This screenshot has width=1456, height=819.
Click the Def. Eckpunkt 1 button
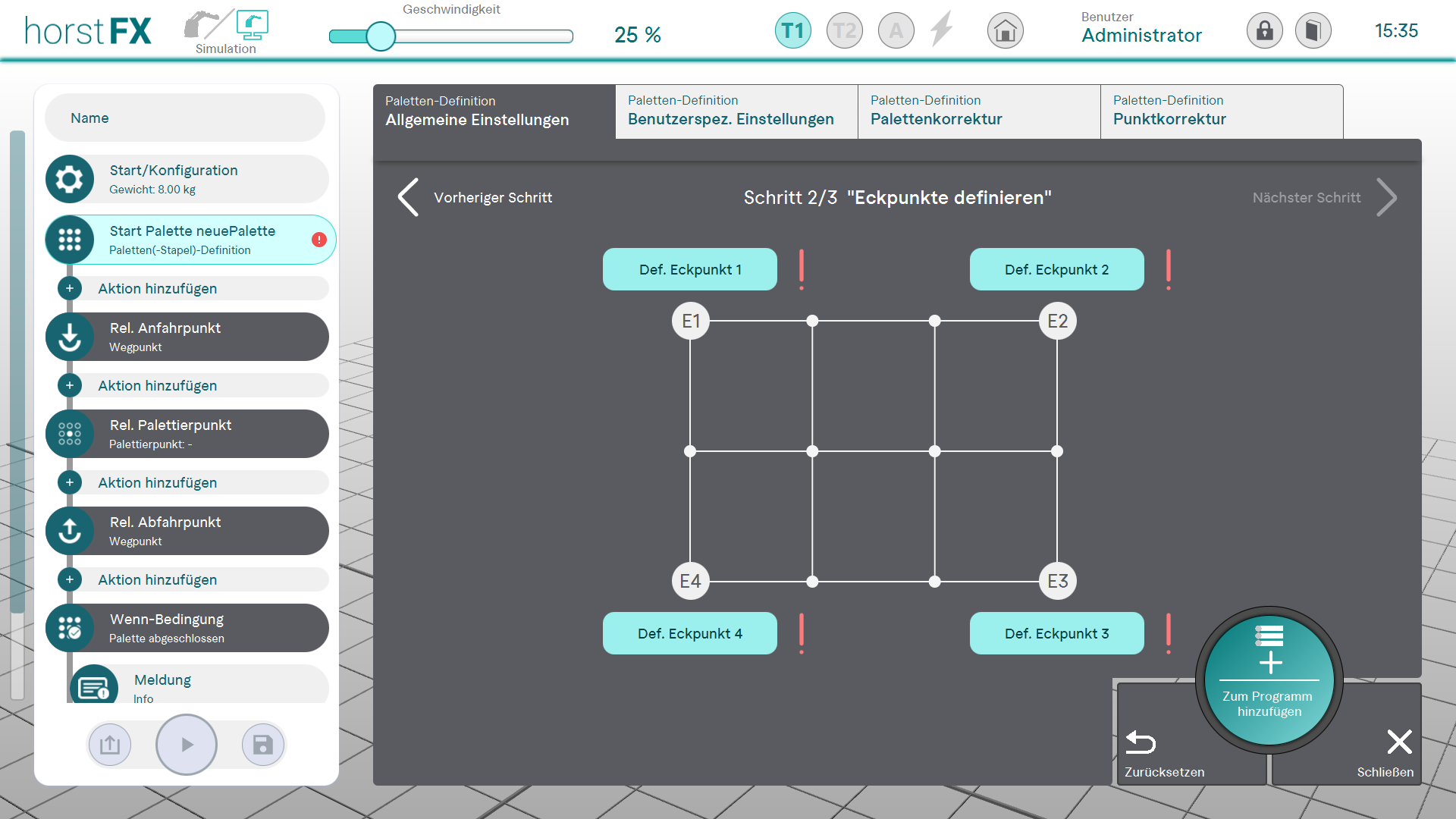point(689,269)
